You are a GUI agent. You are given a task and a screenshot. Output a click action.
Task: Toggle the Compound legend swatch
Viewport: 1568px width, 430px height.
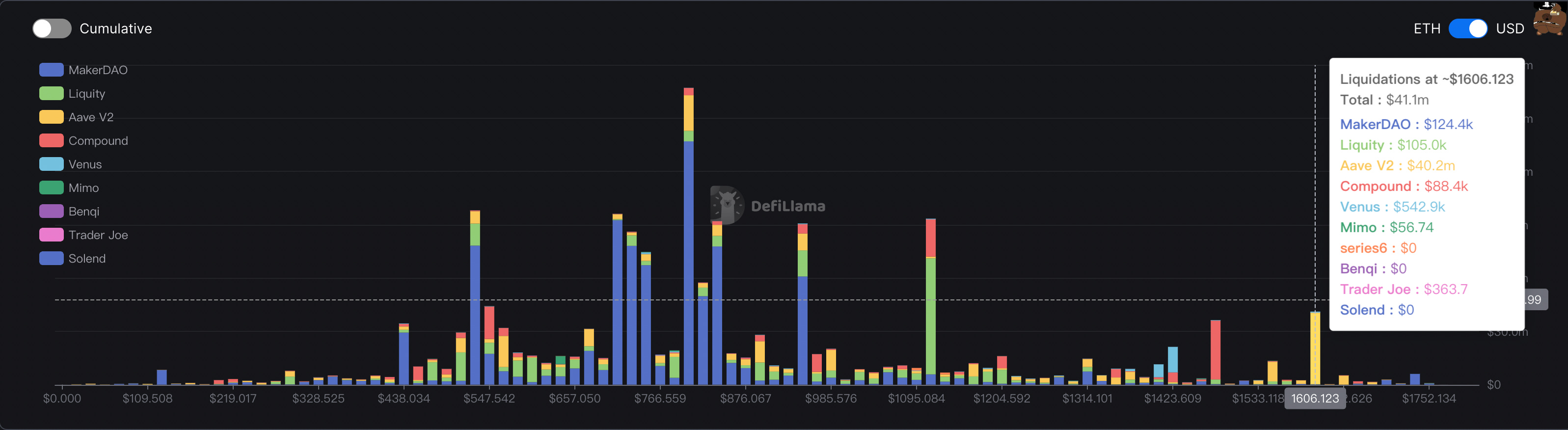click(x=51, y=140)
